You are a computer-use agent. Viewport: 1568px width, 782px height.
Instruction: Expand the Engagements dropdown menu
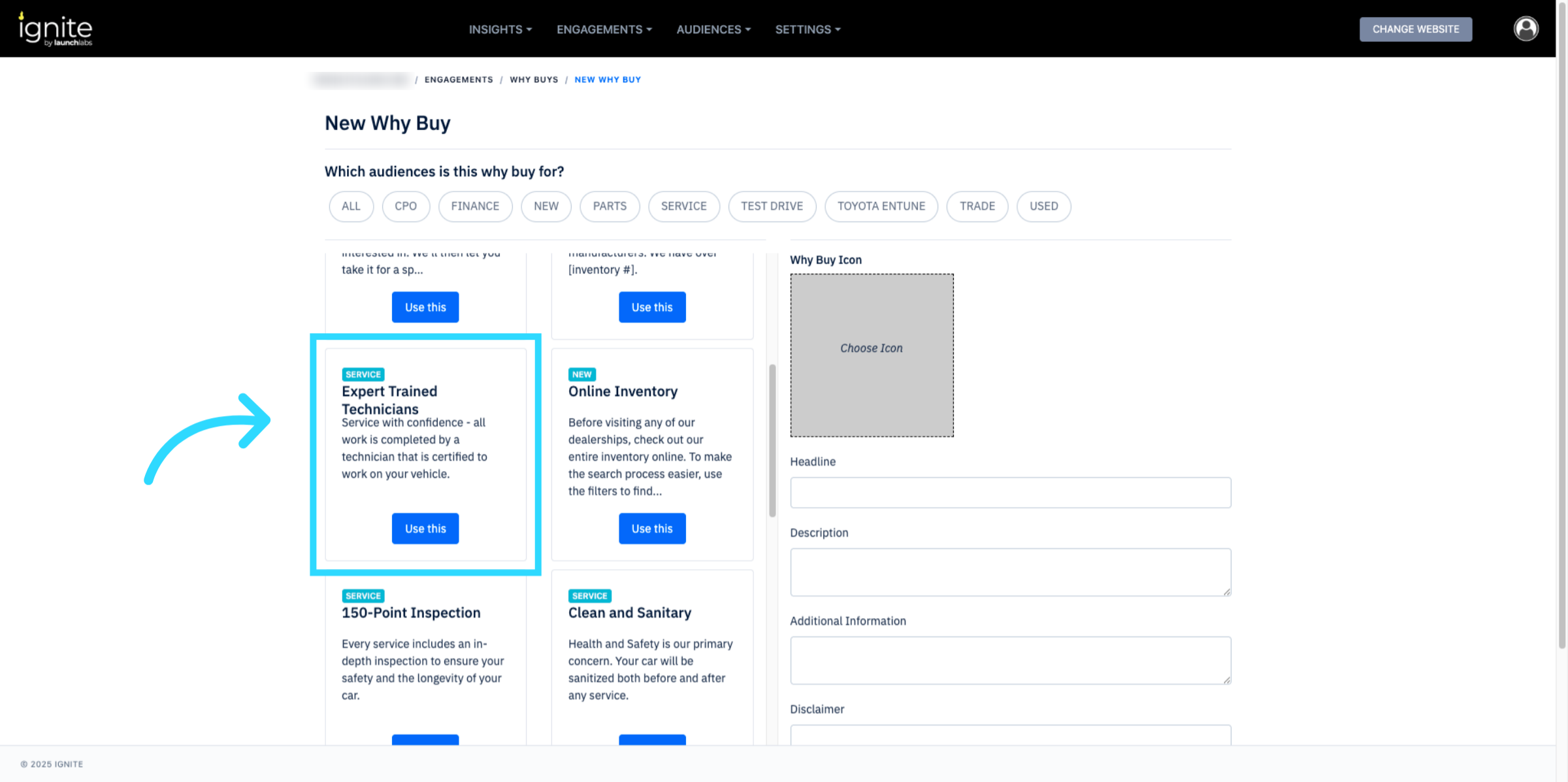click(604, 29)
